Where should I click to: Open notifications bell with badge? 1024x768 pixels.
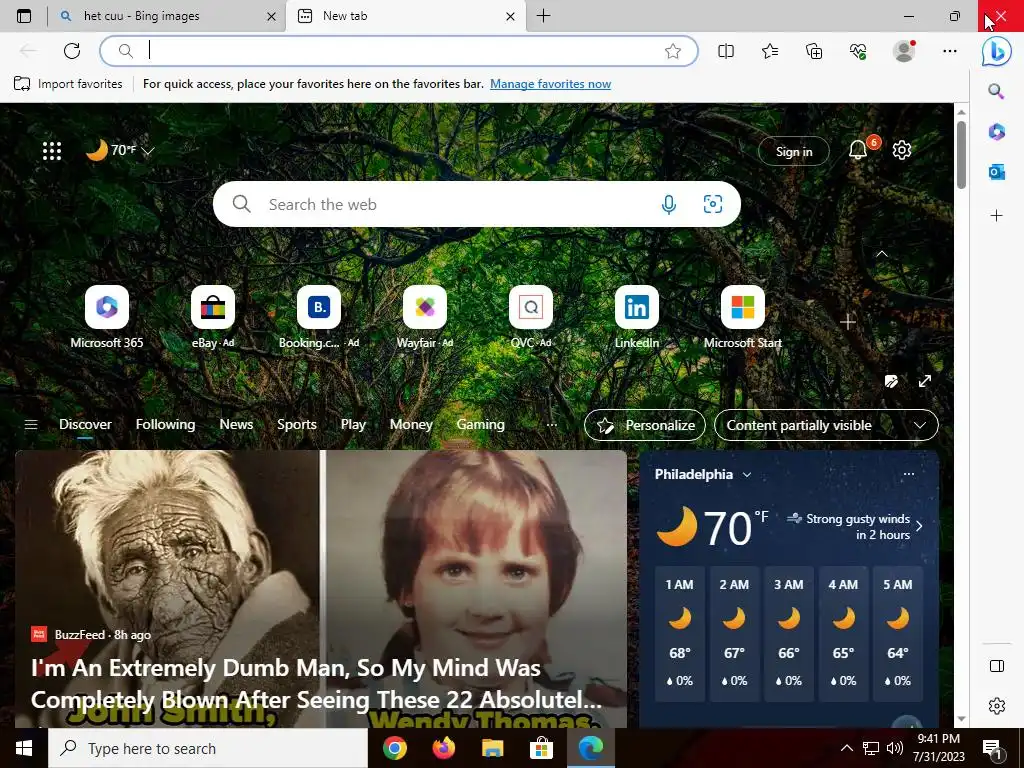click(858, 150)
